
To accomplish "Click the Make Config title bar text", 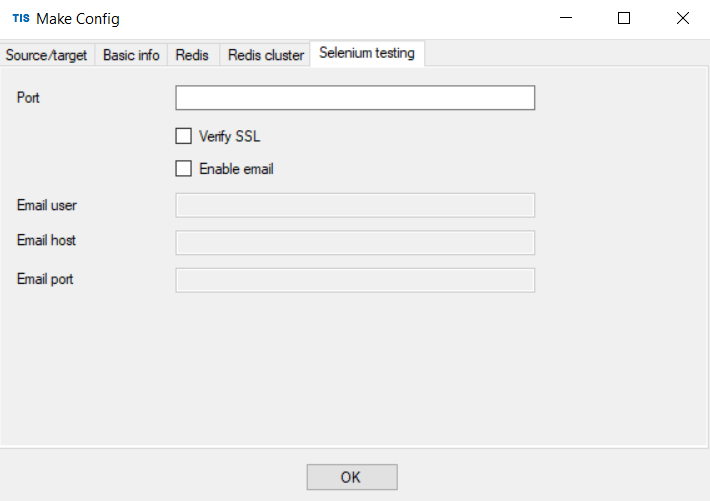I will 78,19.
